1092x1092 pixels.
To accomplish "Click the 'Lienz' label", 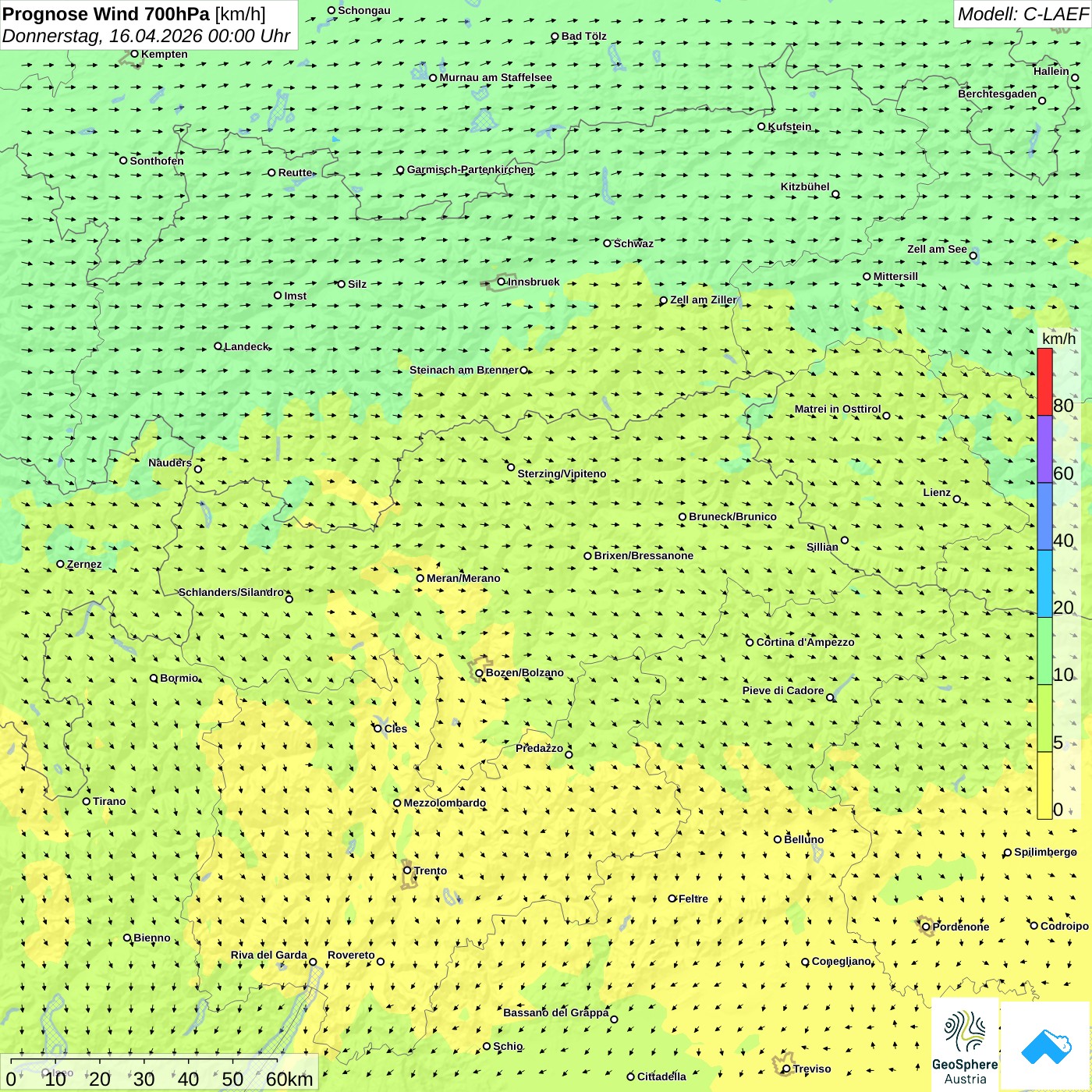I will point(937,492).
